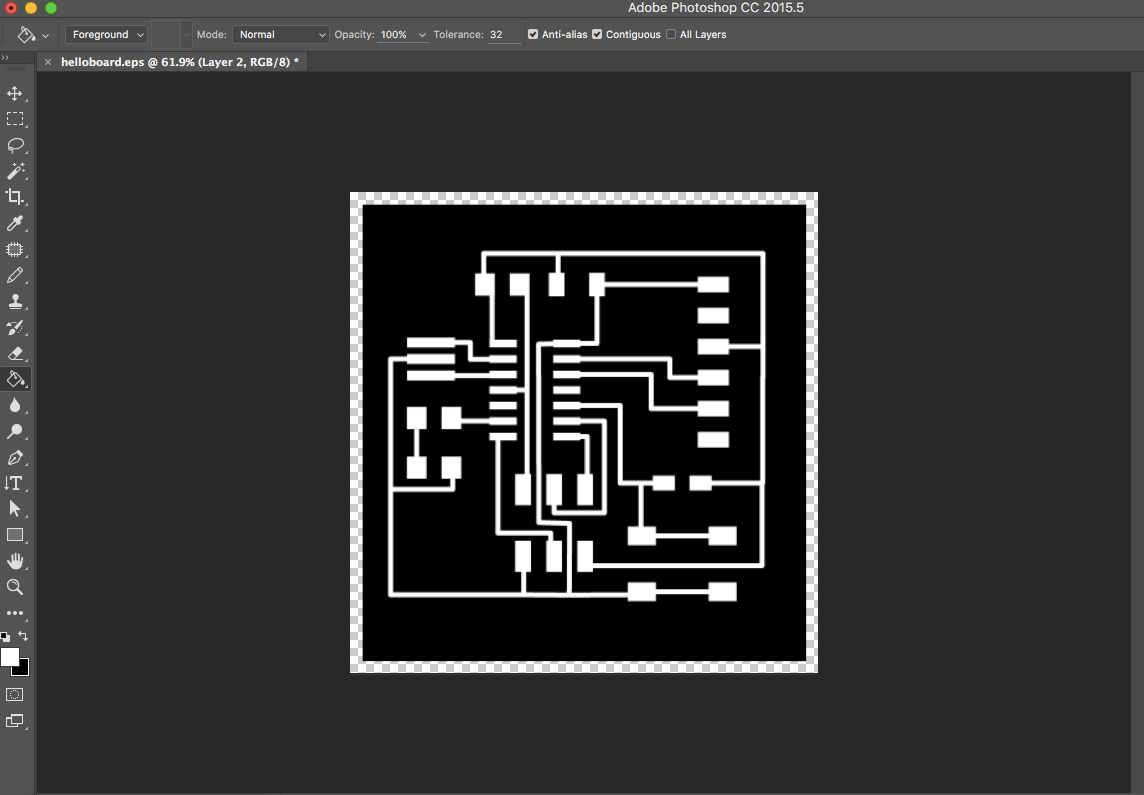1144x795 pixels.
Task: Select the Blur tool
Action: coord(15,406)
